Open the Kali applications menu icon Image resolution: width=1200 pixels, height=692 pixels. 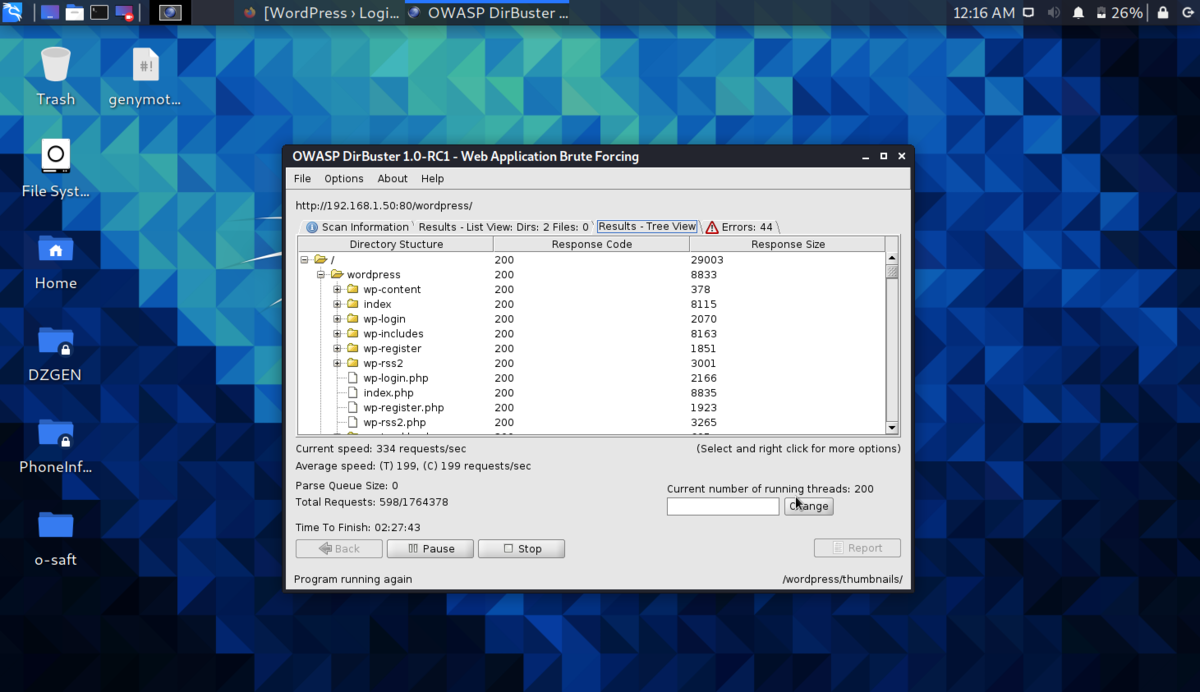click(13, 13)
